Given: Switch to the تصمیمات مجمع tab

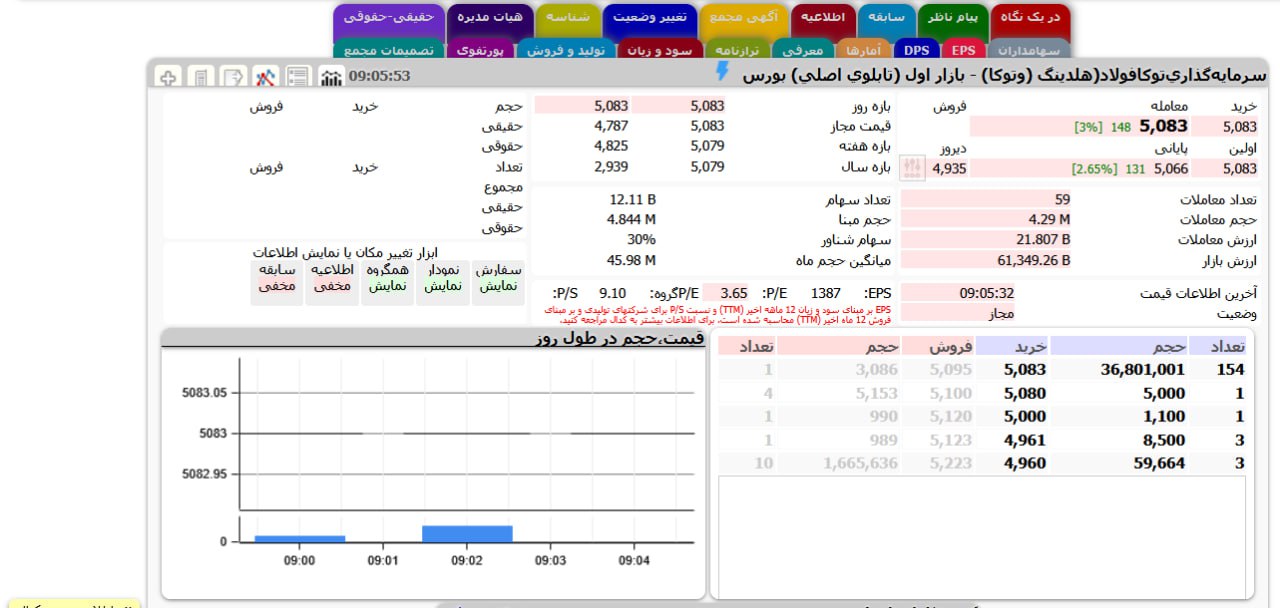Looking at the screenshot, I should [389, 50].
